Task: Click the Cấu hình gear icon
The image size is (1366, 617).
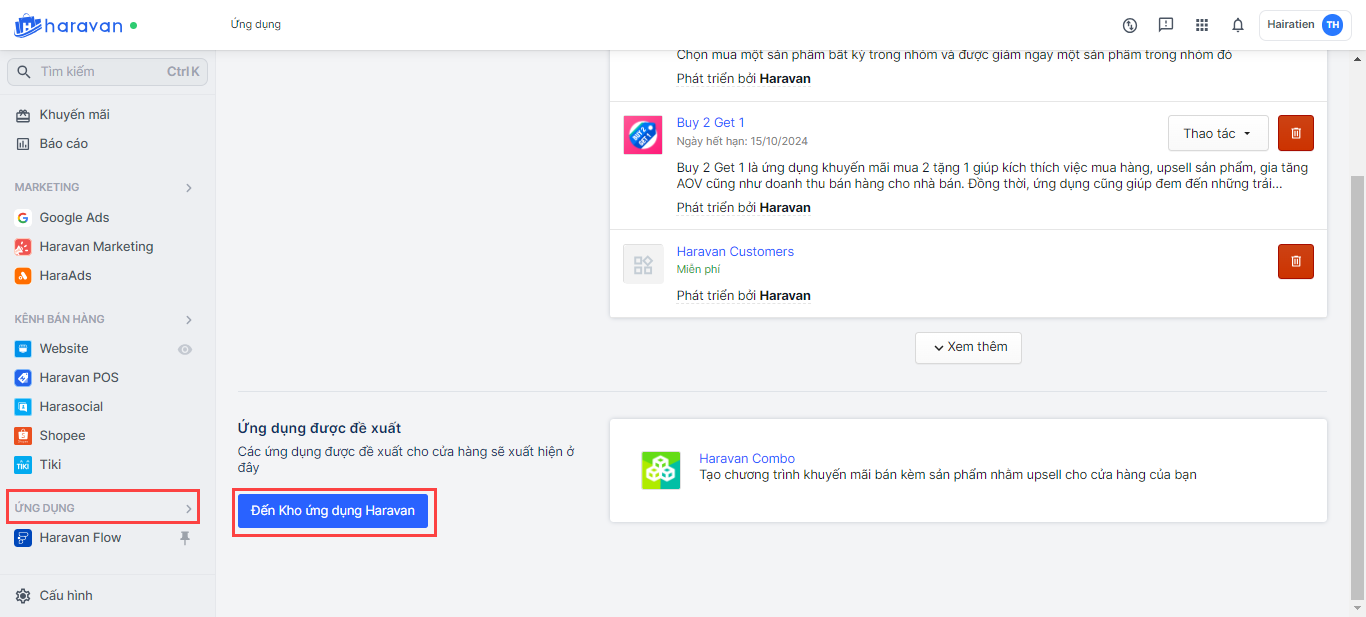Action: pyautogui.click(x=23, y=596)
